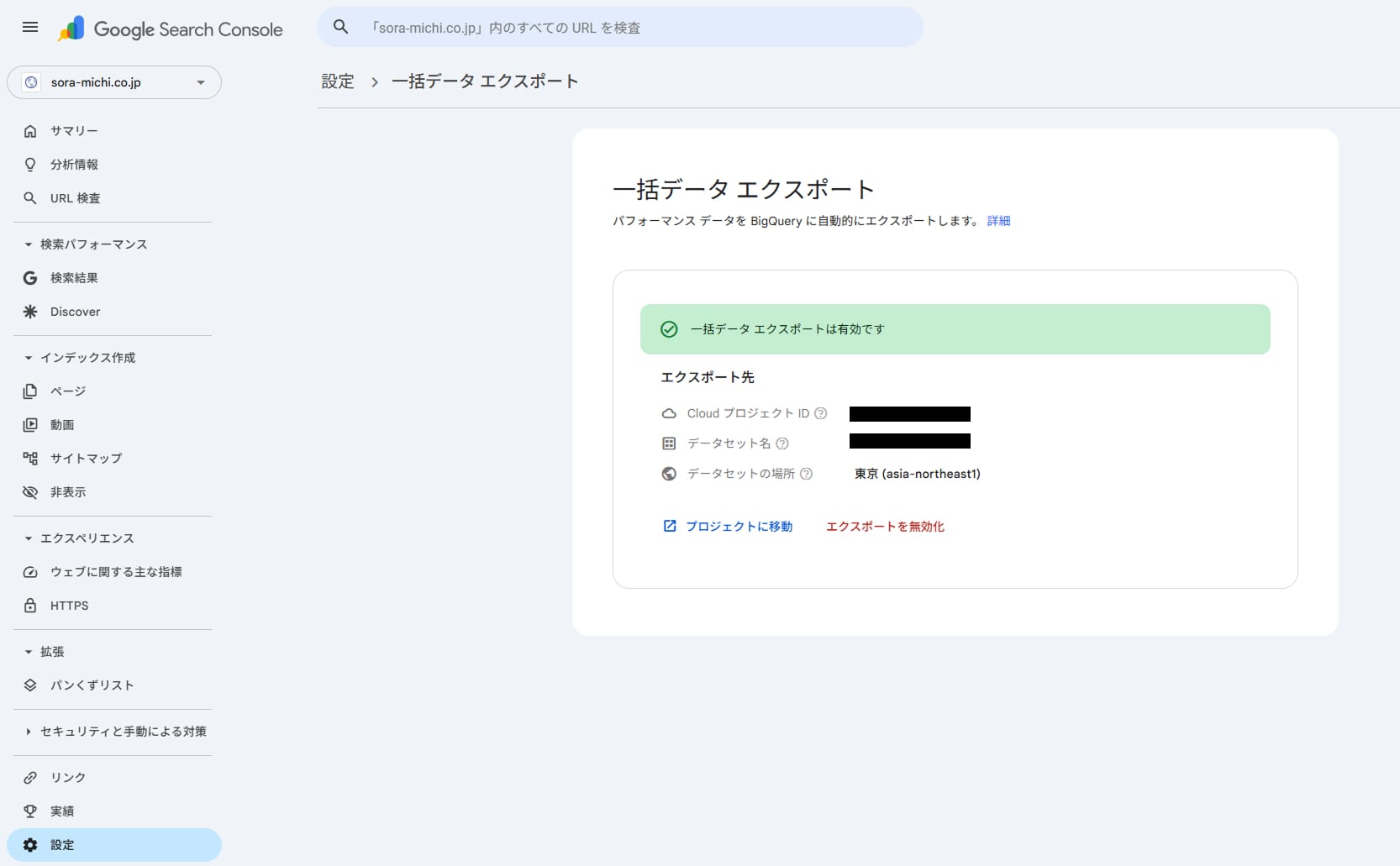Click the ページ documents icon

click(30, 391)
